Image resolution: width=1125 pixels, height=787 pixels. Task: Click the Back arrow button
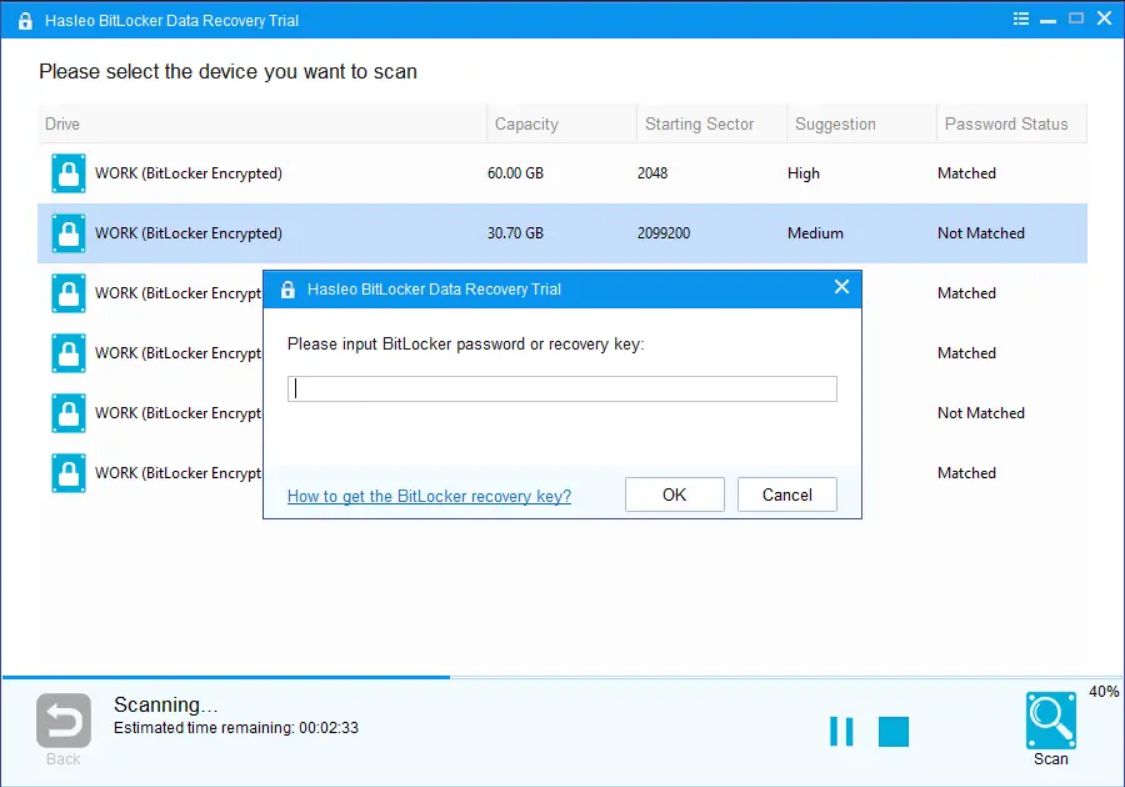[63, 720]
